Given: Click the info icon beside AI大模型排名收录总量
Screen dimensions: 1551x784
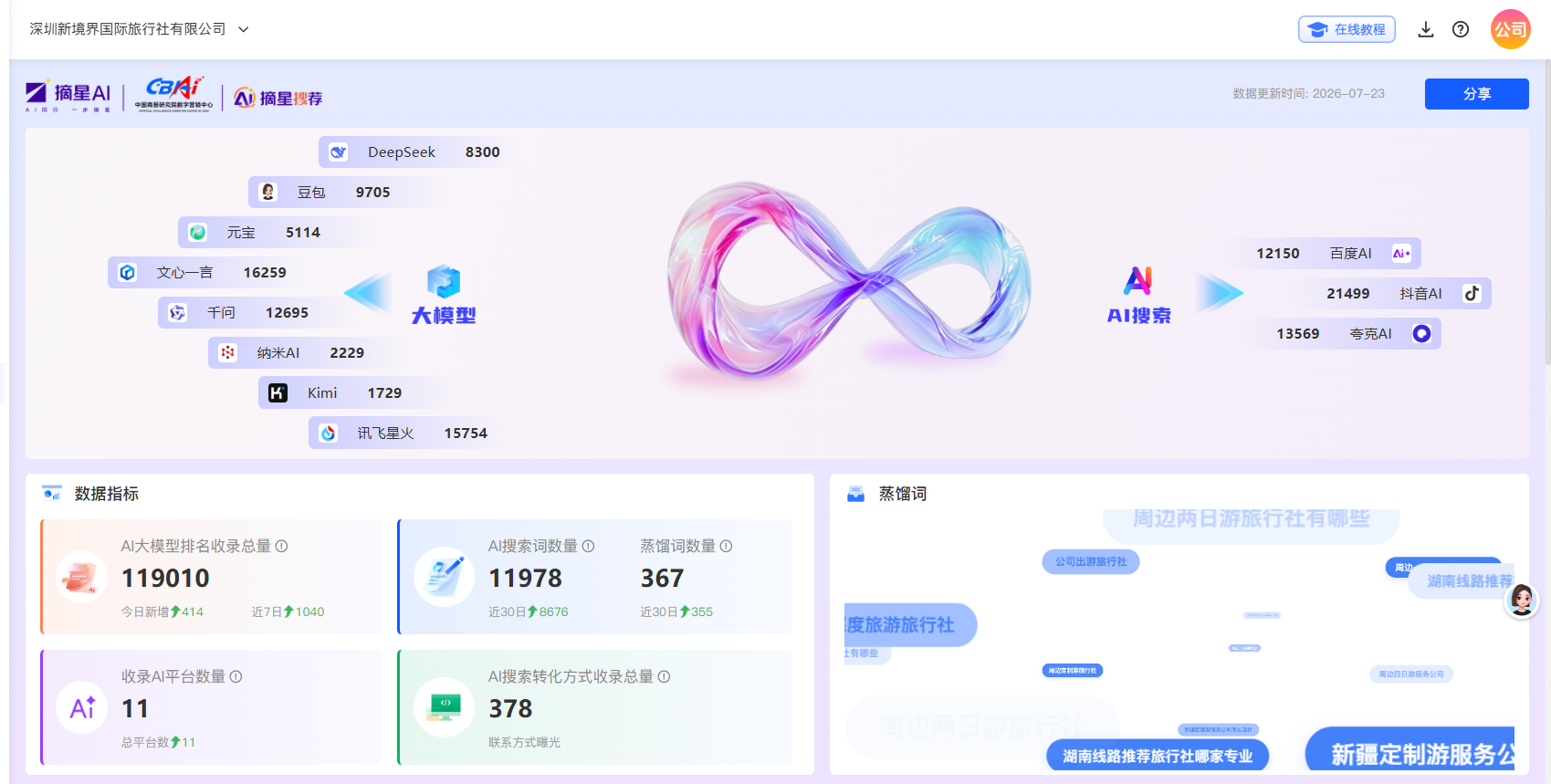Looking at the screenshot, I should [x=282, y=547].
